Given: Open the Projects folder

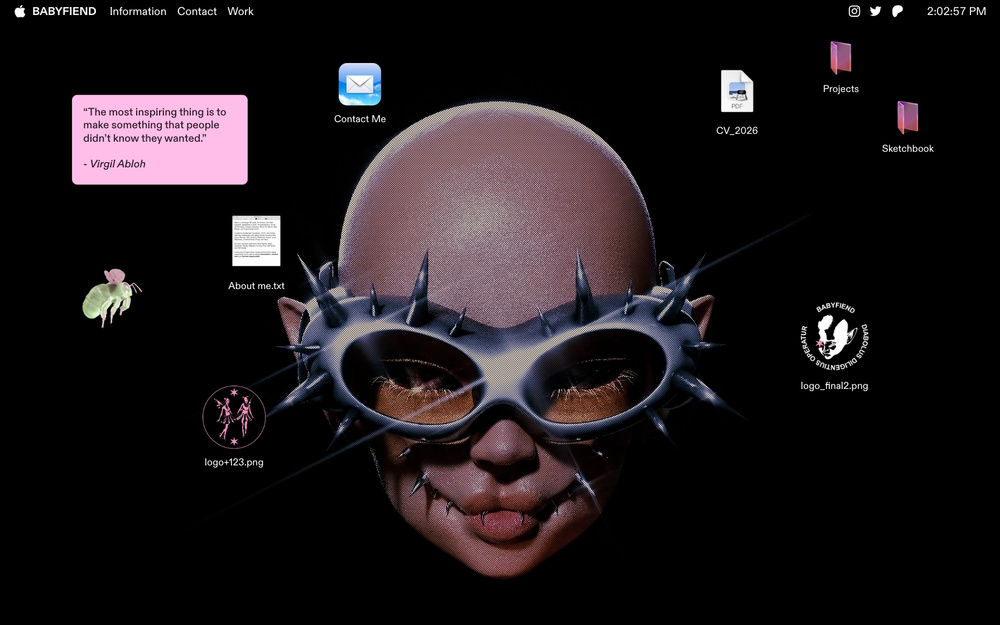Looking at the screenshot, I should (840, 58).
